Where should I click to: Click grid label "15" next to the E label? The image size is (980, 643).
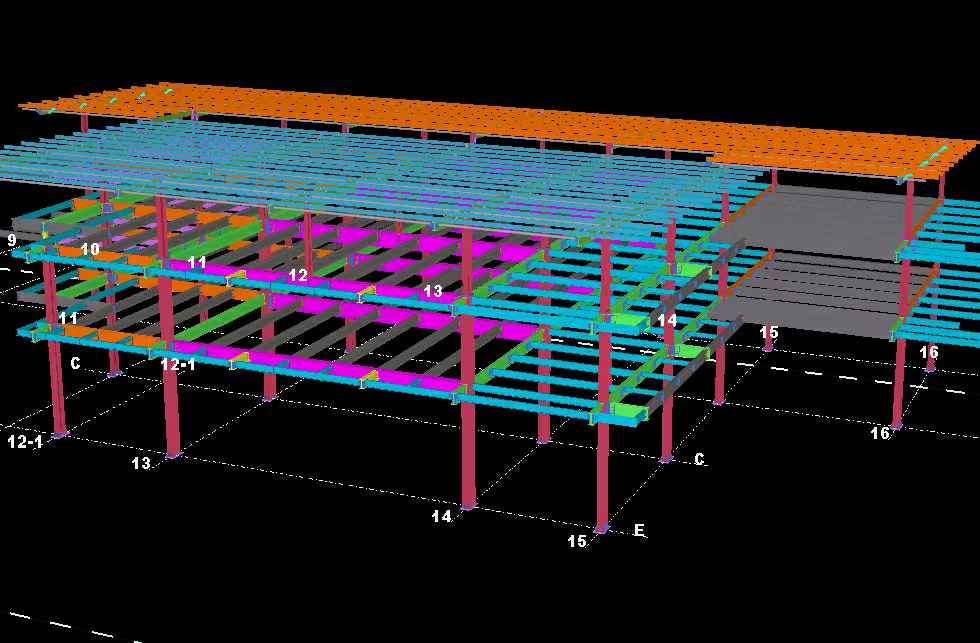pos(577,541)
